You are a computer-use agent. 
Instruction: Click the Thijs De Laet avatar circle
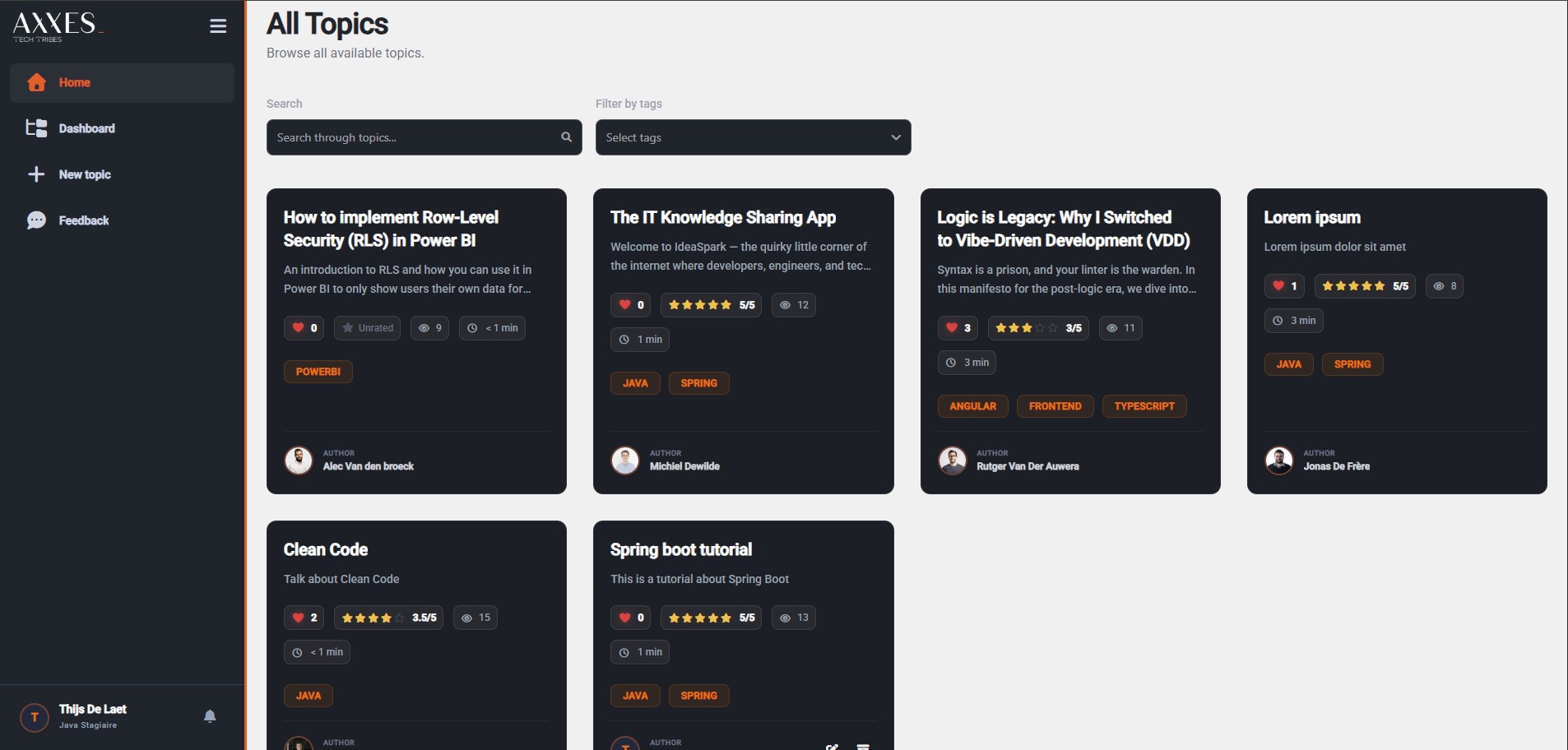[x=35, y=717]
